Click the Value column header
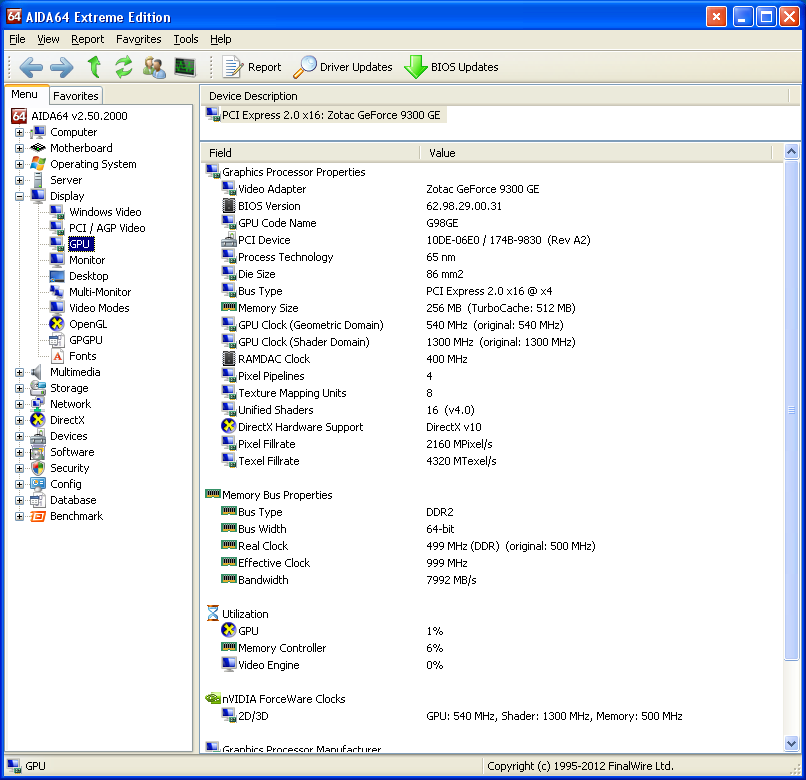This screenshot has width=806, height=780. 596,153
